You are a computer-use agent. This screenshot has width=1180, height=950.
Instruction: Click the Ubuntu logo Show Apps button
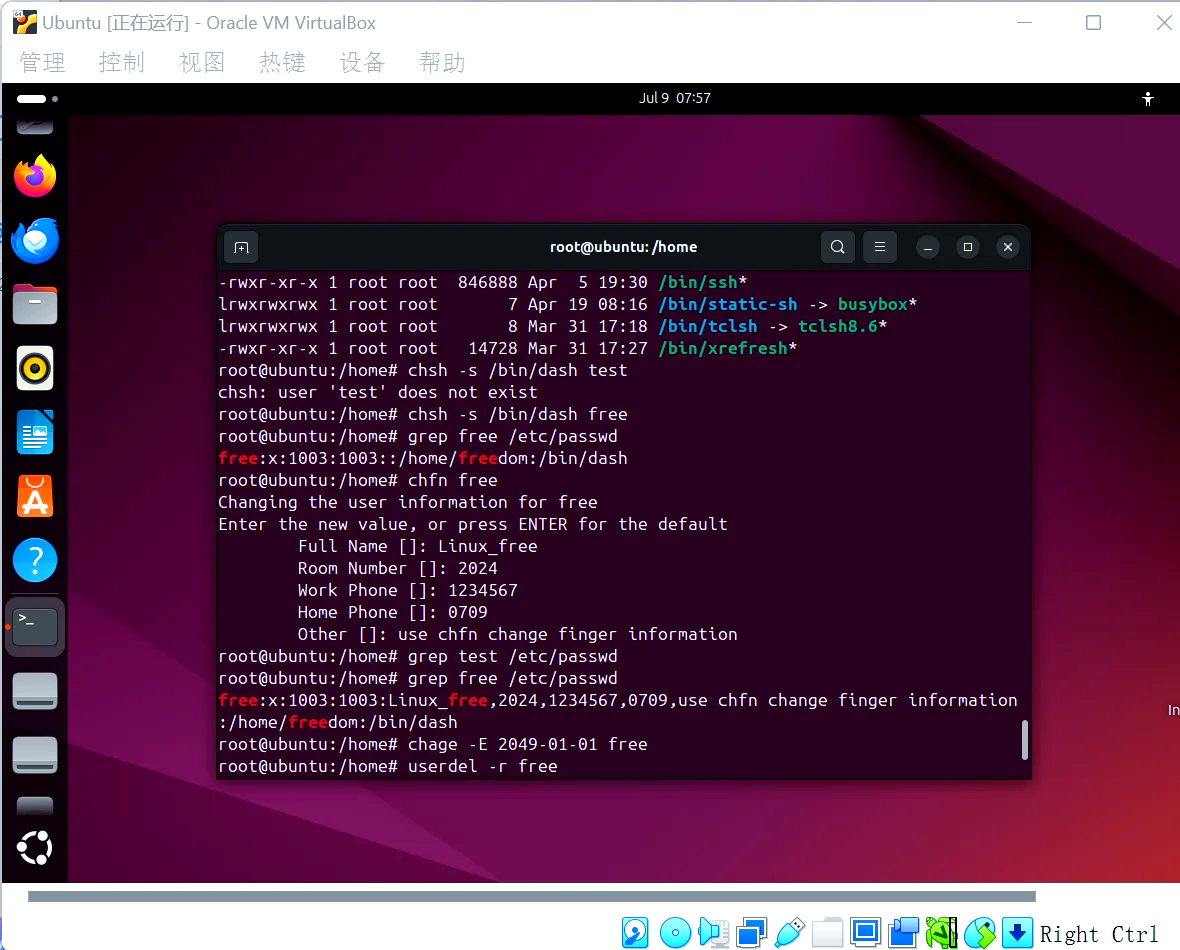(35, 848)
